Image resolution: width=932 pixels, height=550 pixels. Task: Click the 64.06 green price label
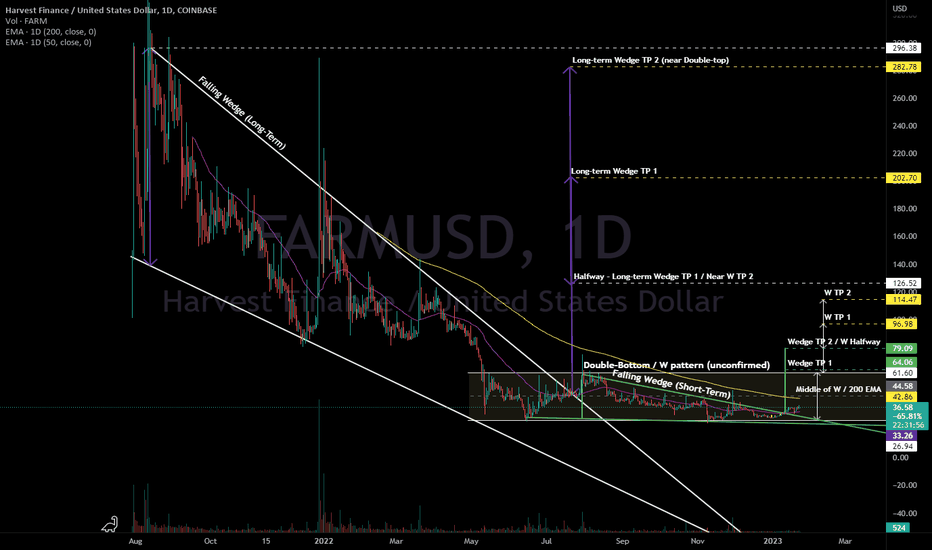(903, 362)
